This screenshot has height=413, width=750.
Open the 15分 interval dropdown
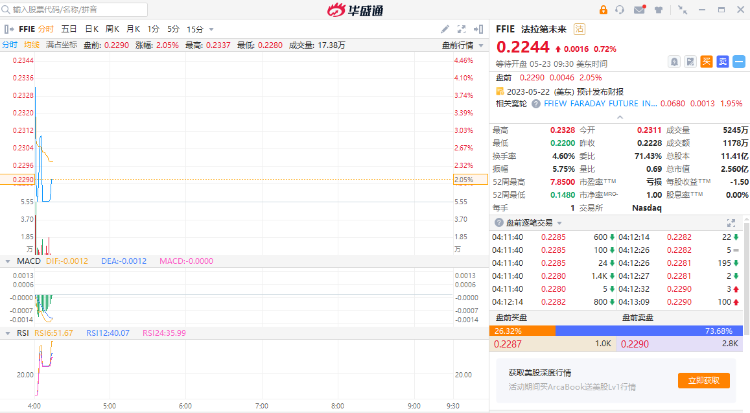pyautogui.click(x=197, y=29)
